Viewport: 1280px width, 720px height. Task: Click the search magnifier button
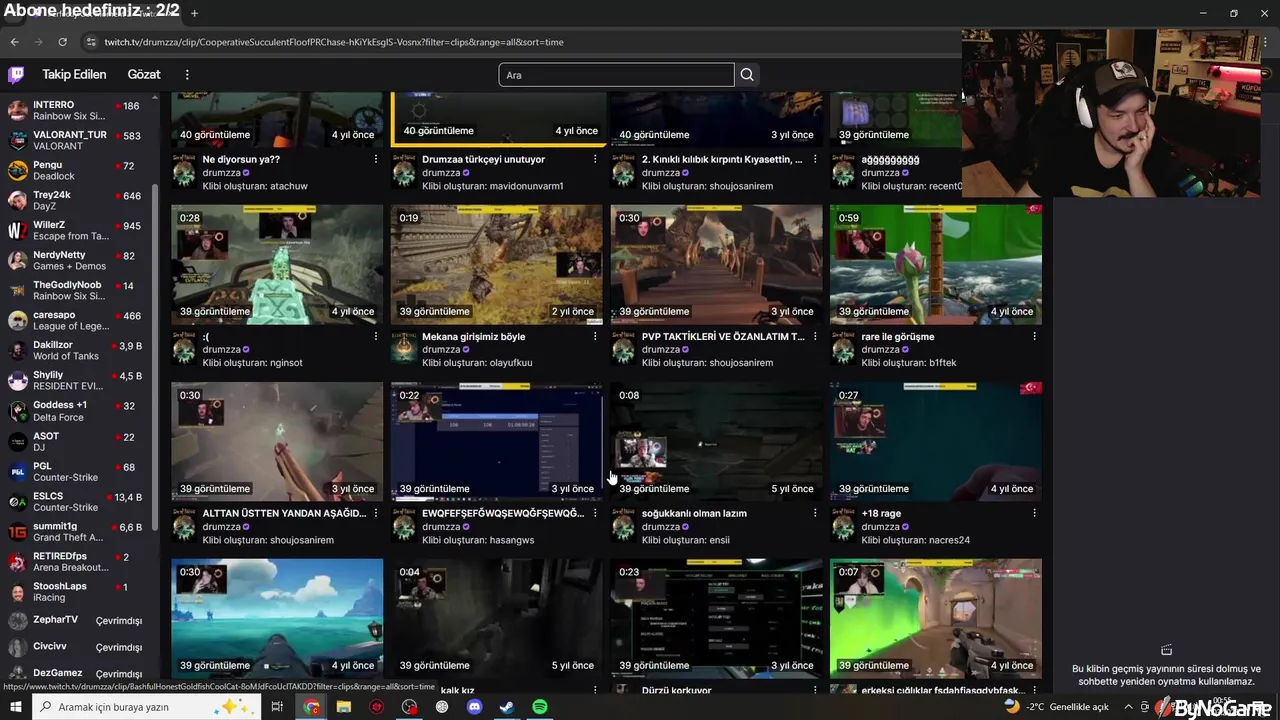click(x=747, y=75)
